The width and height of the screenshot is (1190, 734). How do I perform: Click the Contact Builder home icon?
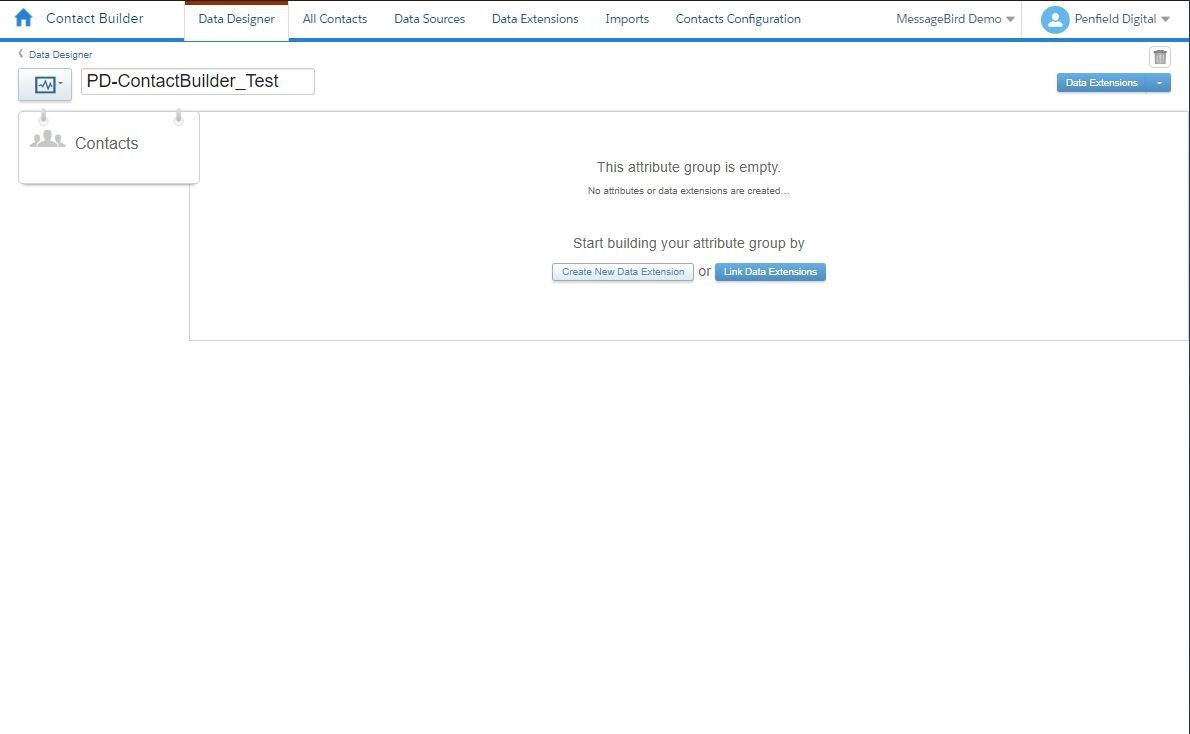coord(23,18)
